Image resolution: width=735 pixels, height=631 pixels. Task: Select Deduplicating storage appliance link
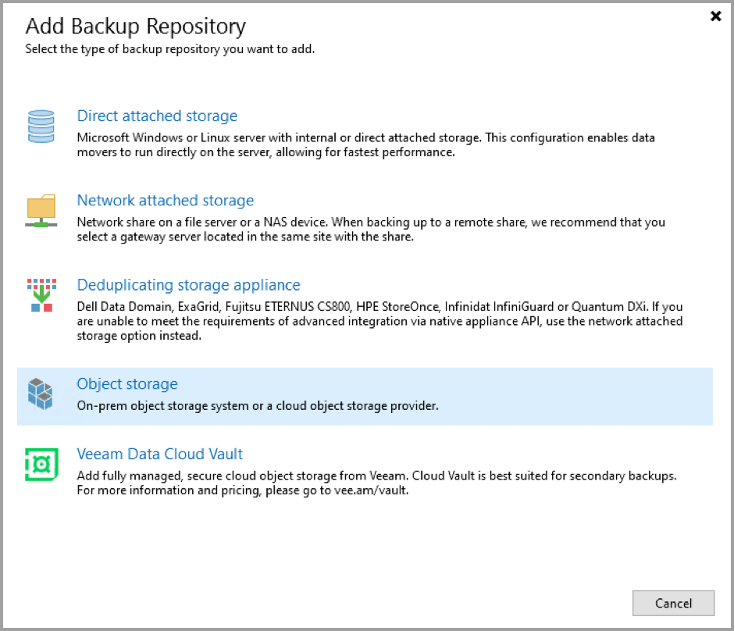click(188, 285)
